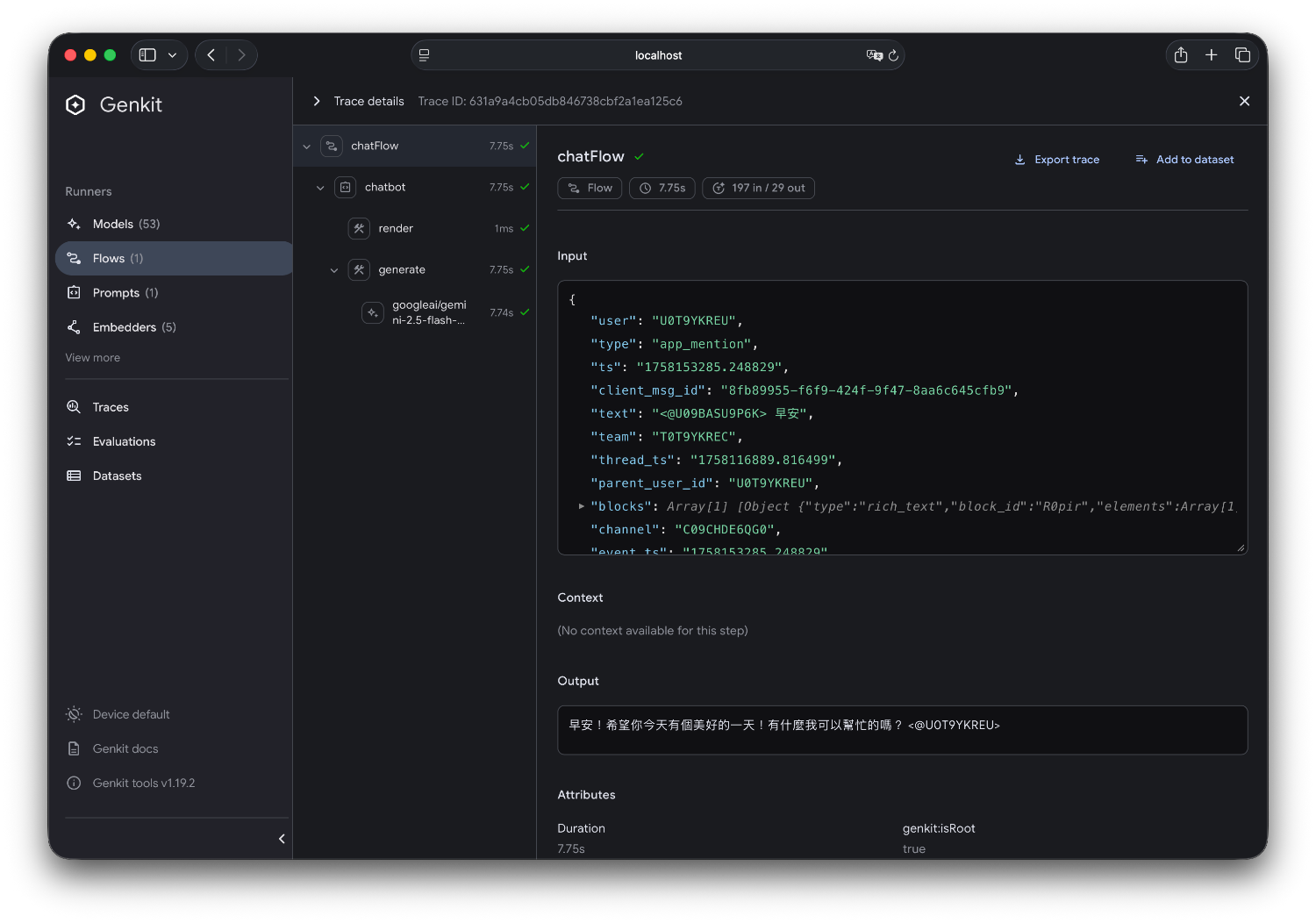
Task: Expand Trace details chevron
Action: (x=317, y=101)
